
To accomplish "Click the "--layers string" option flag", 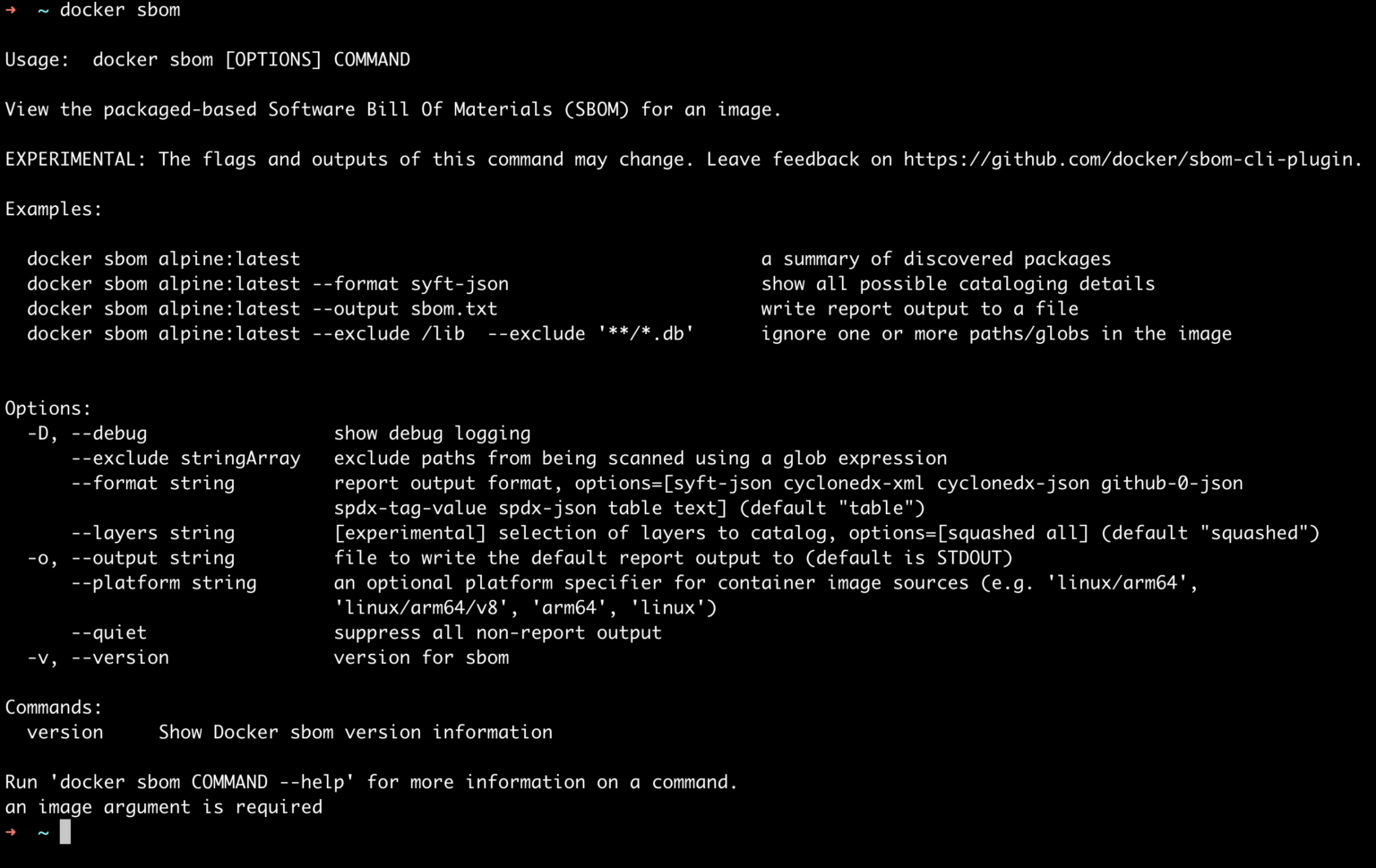I will [x=152, y=533].
